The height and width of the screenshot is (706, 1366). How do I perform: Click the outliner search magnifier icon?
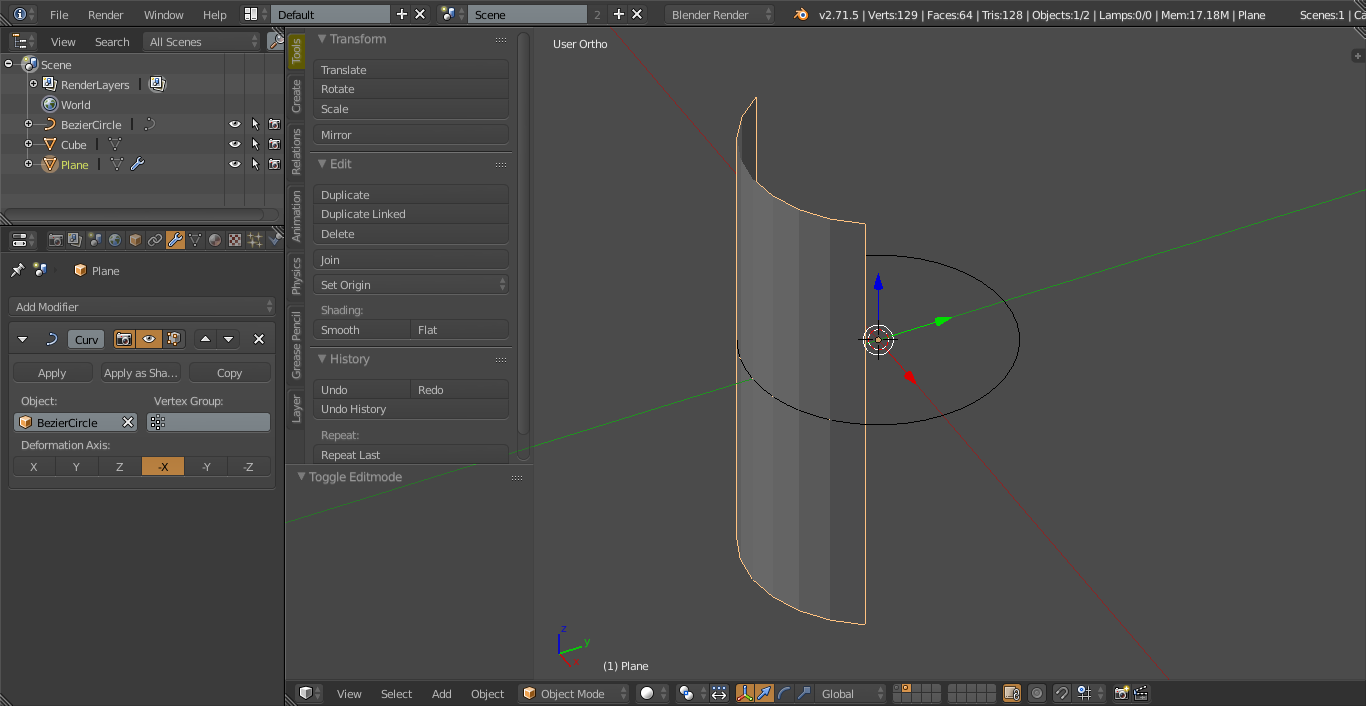click(277, 41)
